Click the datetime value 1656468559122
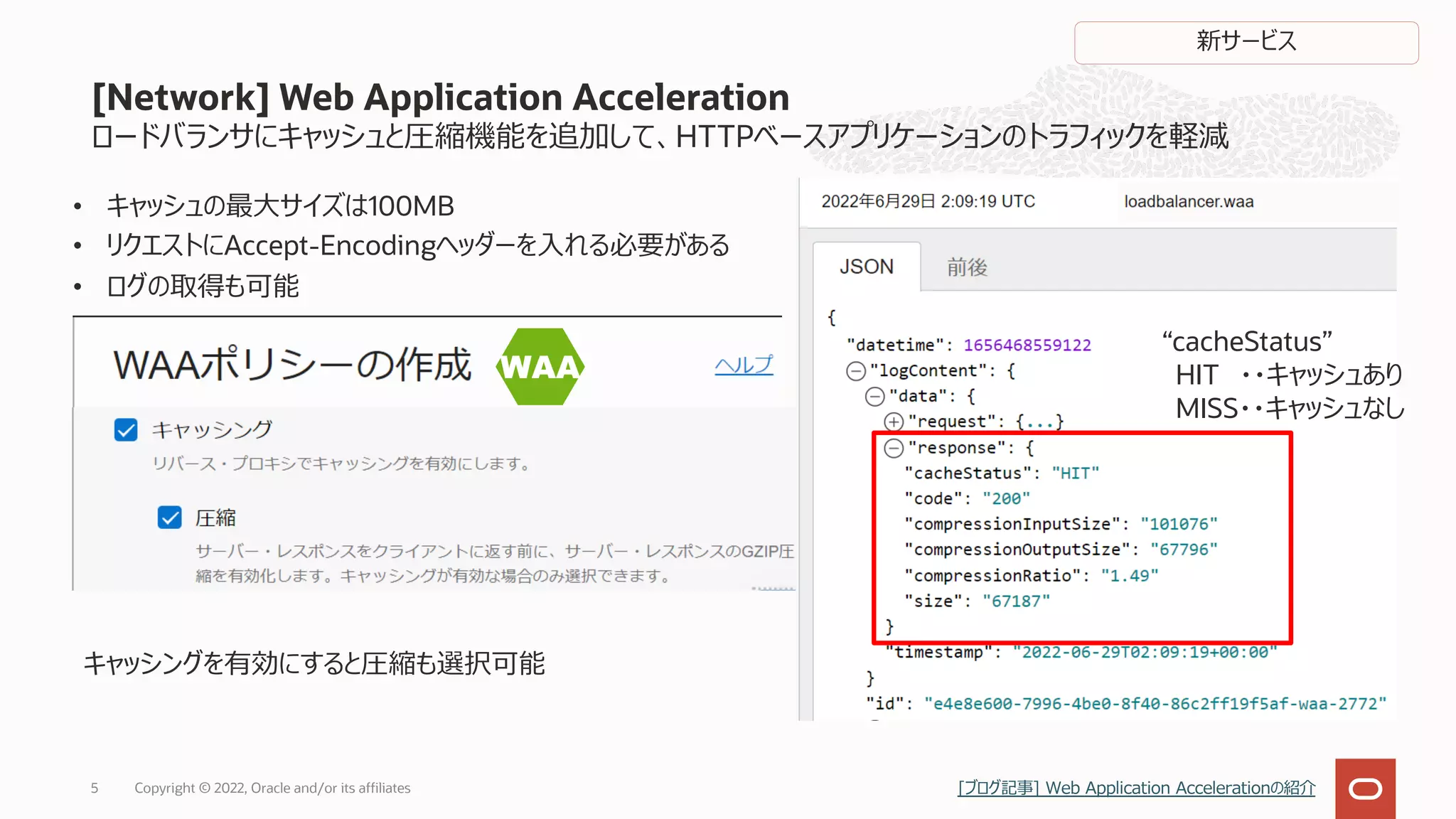The image size is (1456, 819). [1027, 346]
